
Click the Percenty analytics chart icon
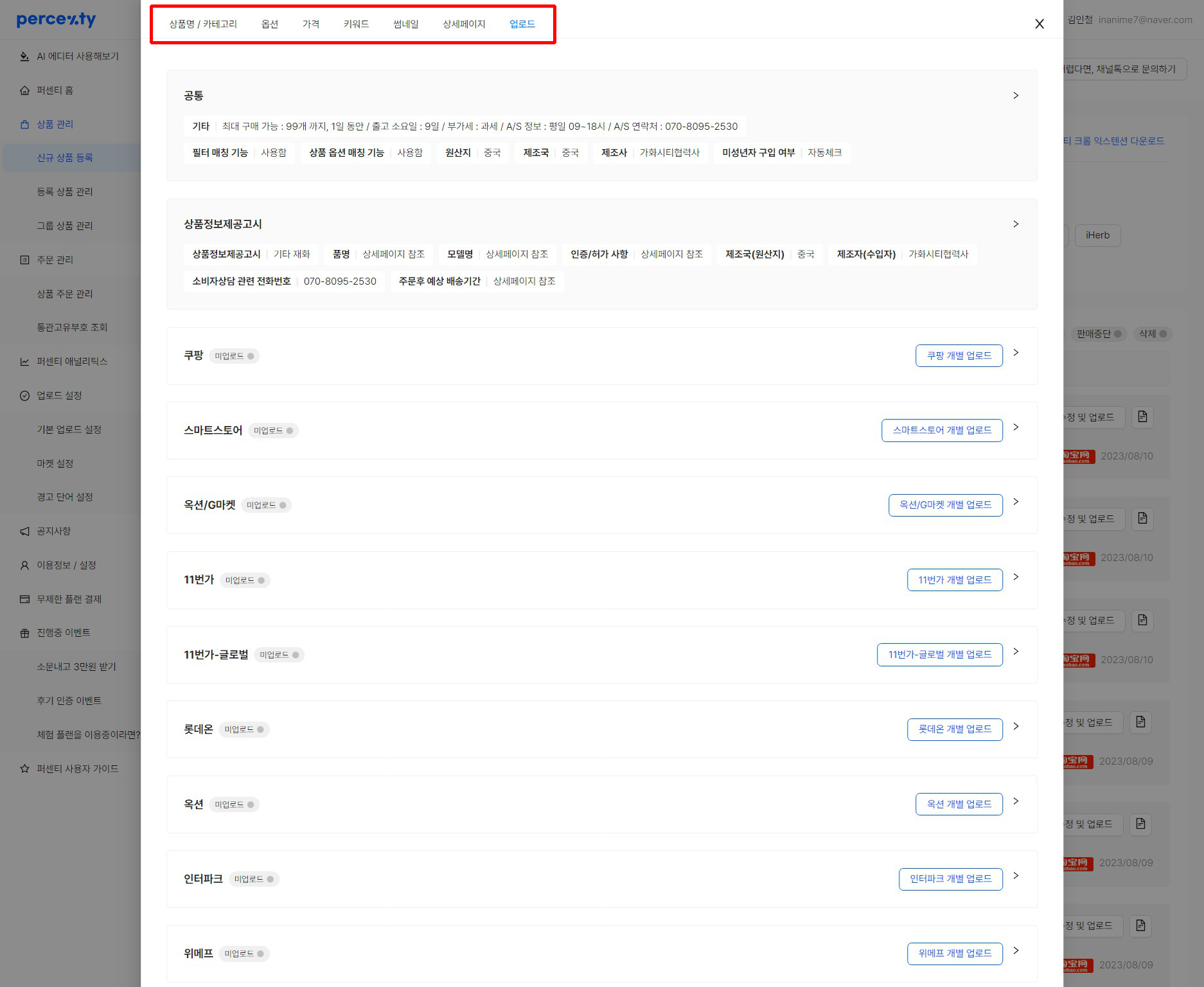pyautogui.click(x=24, y=362)
